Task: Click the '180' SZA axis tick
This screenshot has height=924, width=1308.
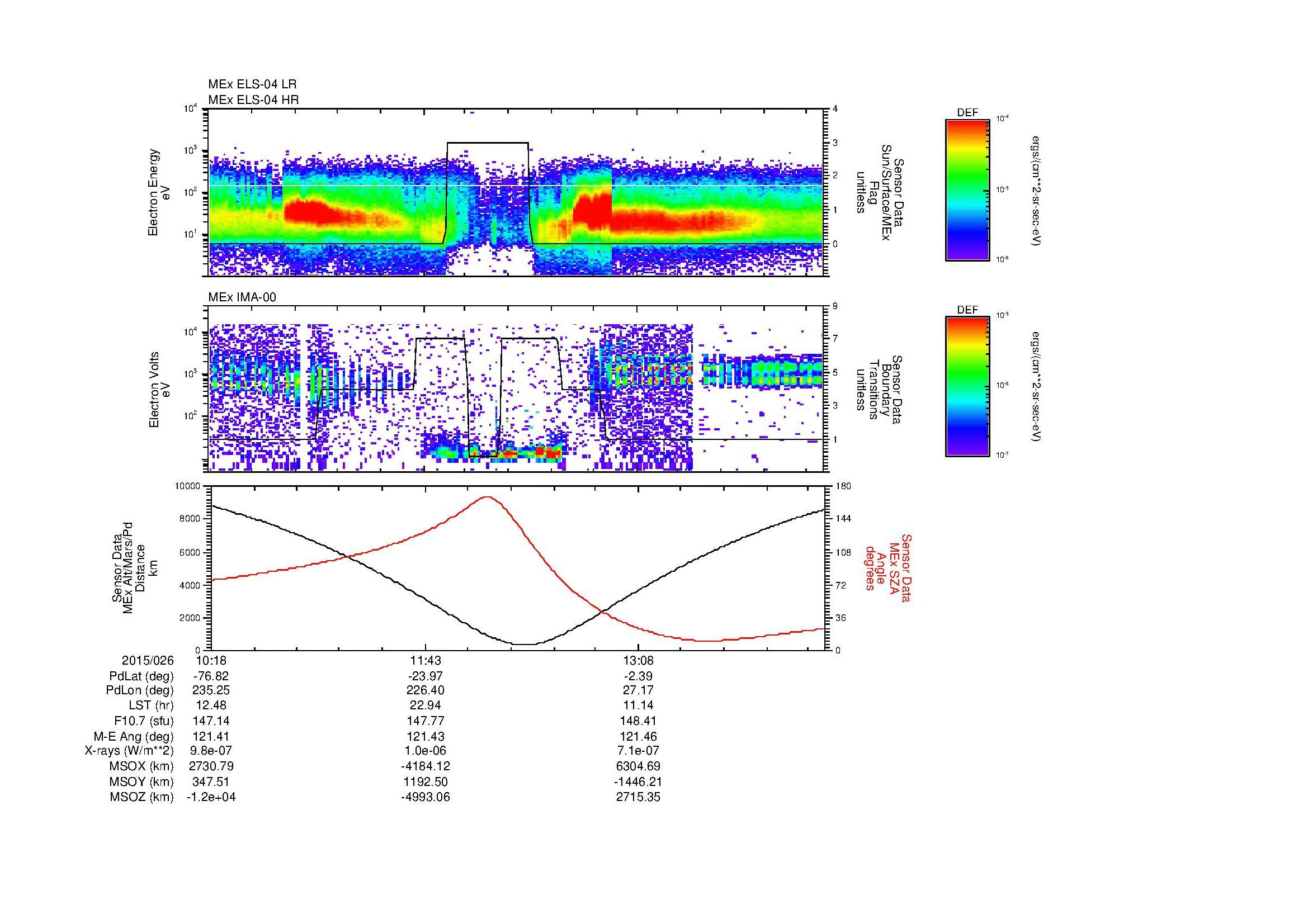Action: [x=843, y=486]
